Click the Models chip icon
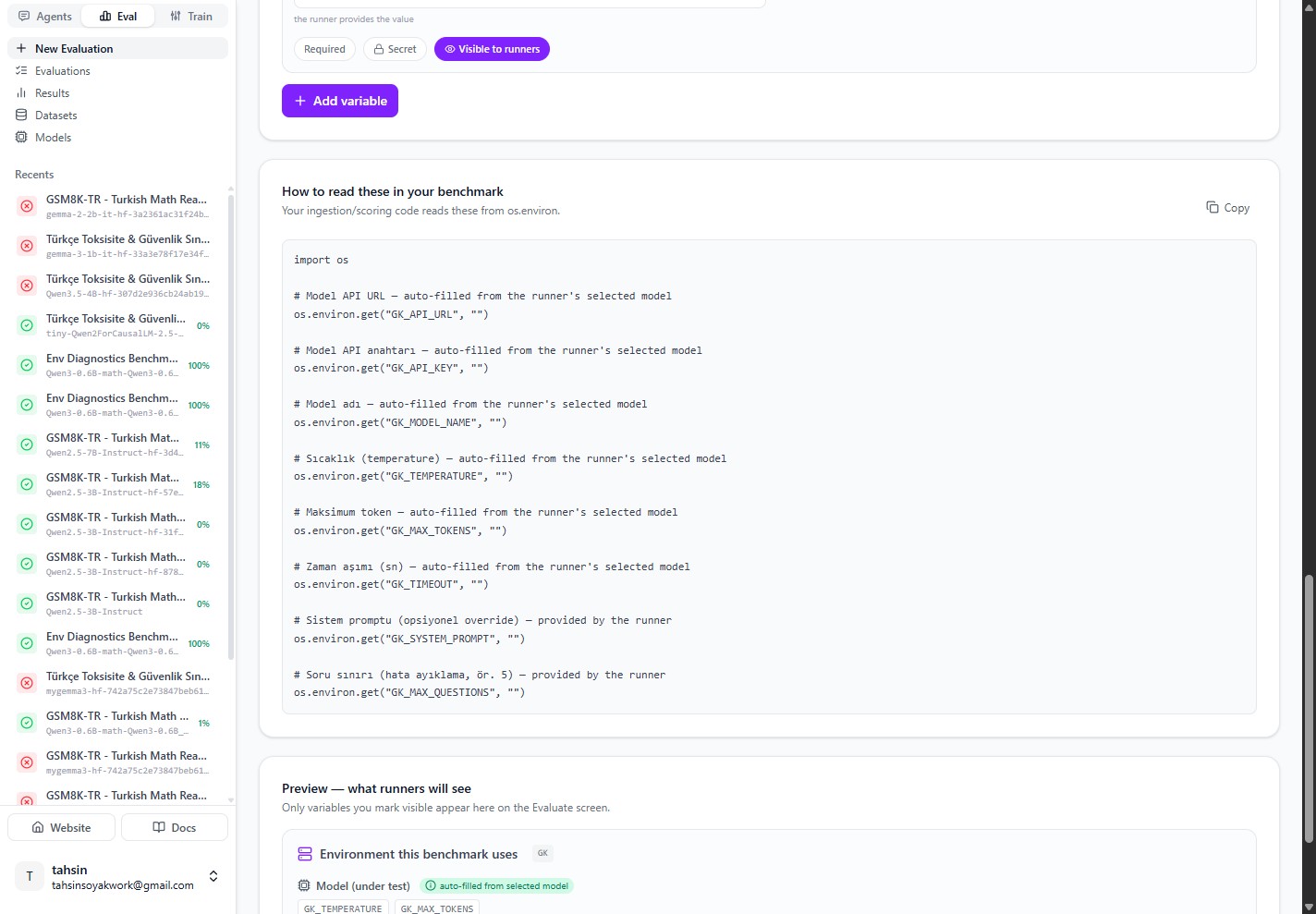The width and height of the screenshot is (1316, 914). point(21,138)
